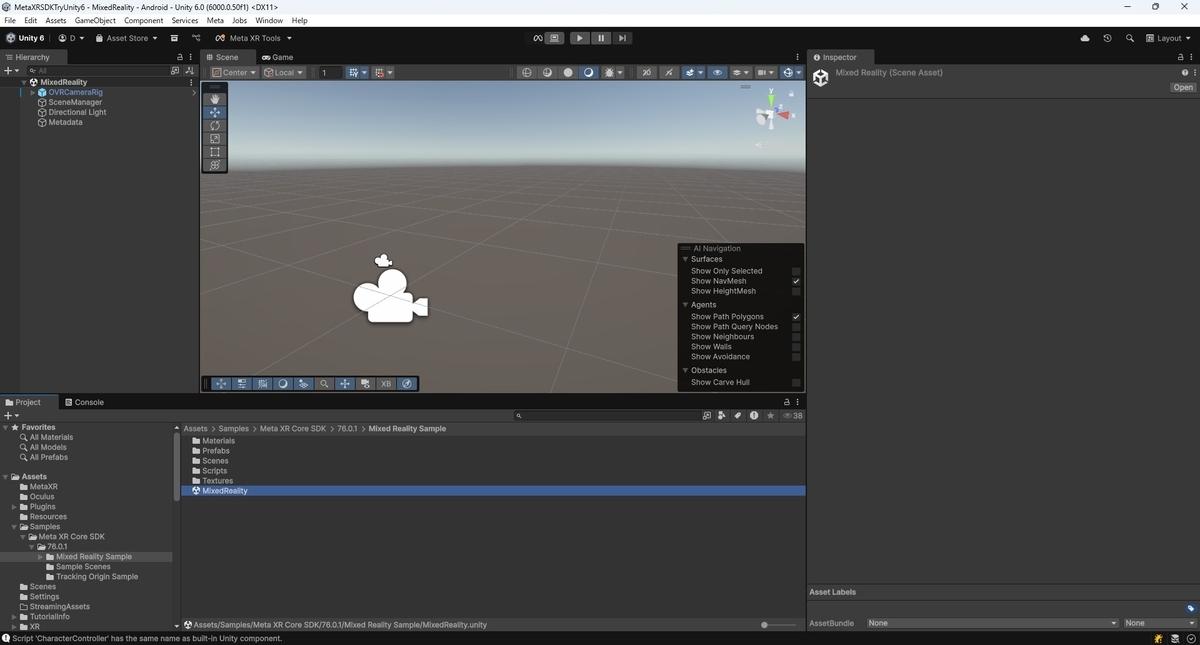Image resolution: width=1200 pixels, height=645 pixels.
Task: Click the grid snap value field
Action: pyautogui.click(x=329, y=72)
